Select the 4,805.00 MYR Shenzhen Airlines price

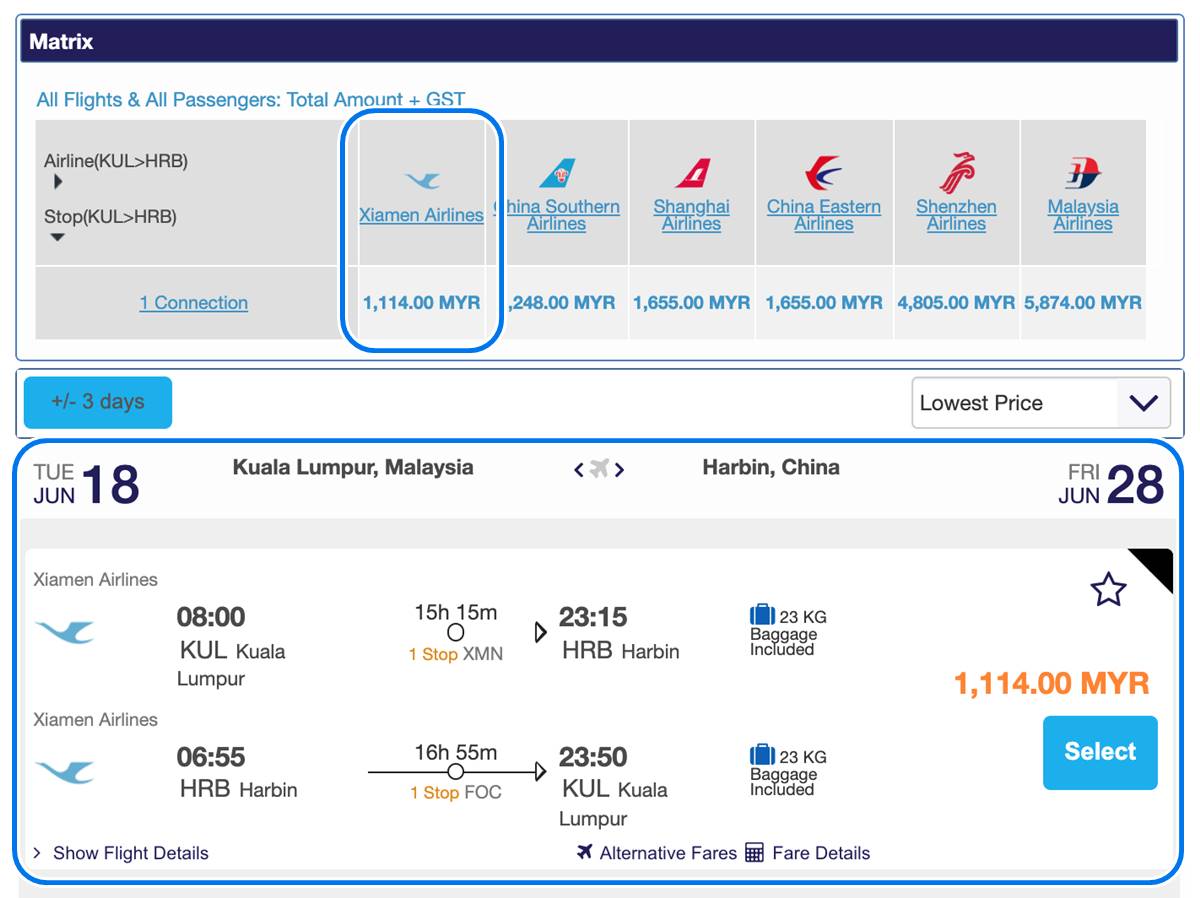(957, 303)
